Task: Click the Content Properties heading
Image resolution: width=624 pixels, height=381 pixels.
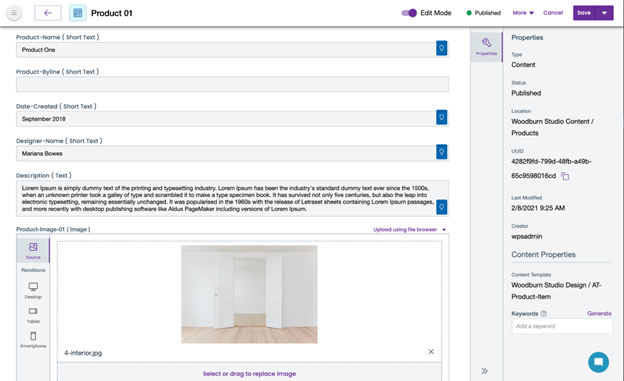Action: [x=543, y=254]
